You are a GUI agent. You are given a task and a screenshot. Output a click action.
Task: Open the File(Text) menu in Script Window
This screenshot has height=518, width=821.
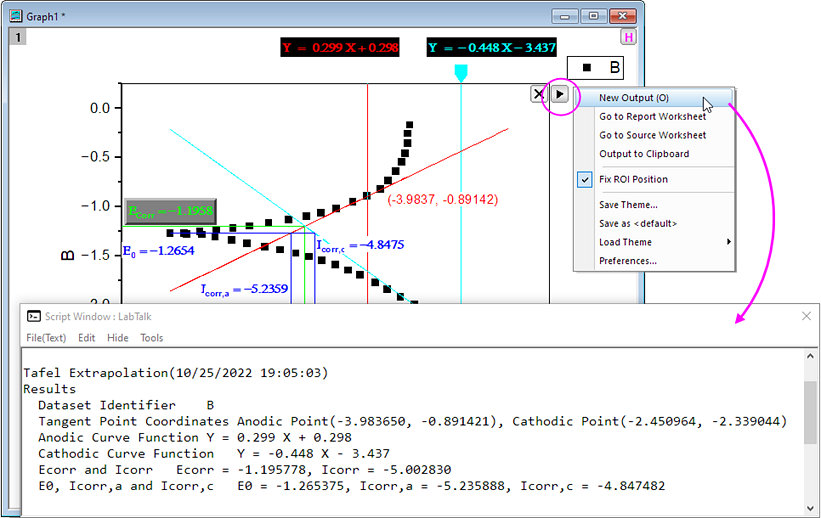(x=46, y=338)
